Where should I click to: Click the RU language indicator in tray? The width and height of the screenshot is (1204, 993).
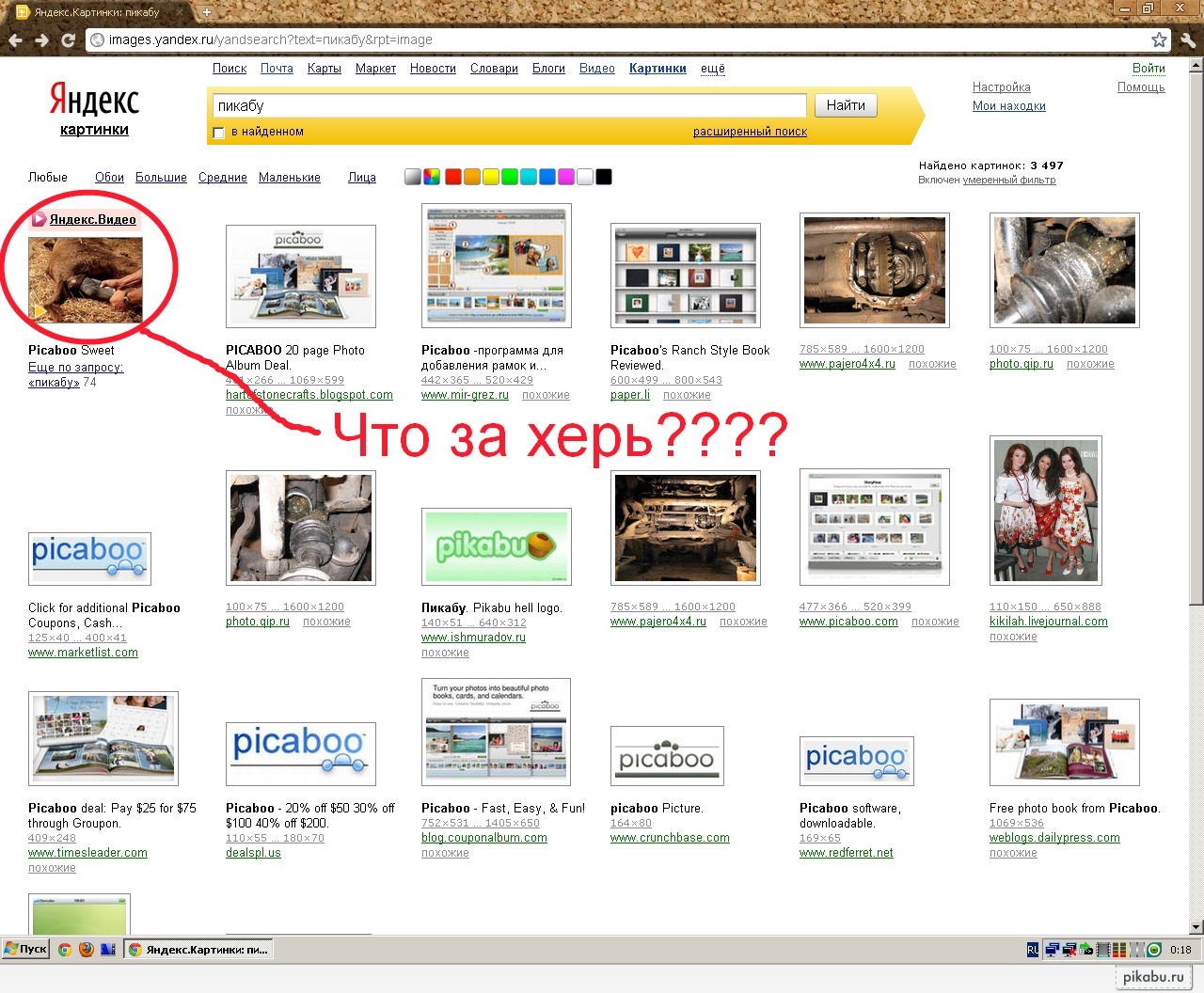(1033, 950)
